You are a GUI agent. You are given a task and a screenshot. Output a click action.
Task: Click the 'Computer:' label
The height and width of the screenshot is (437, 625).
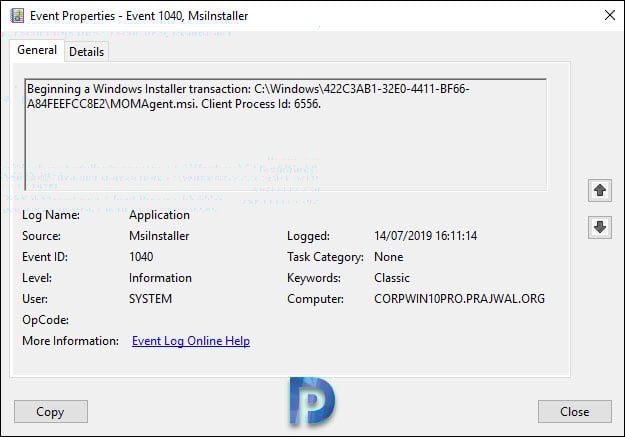(315, 299)
